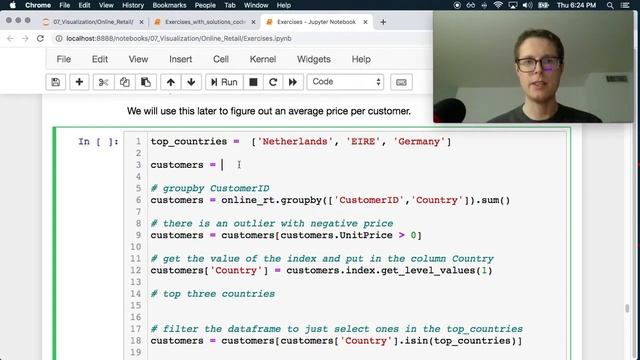Open the Widgets menu
Image resolution: width=640 pixels, height=360 pixels.
314,59
